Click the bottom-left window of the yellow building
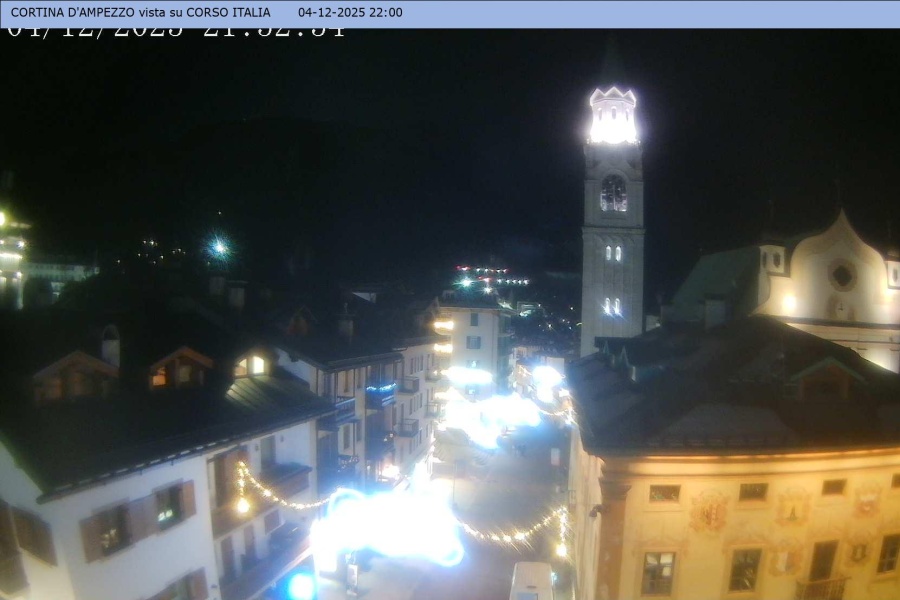The image size is (900, 600). click(657, 573)
